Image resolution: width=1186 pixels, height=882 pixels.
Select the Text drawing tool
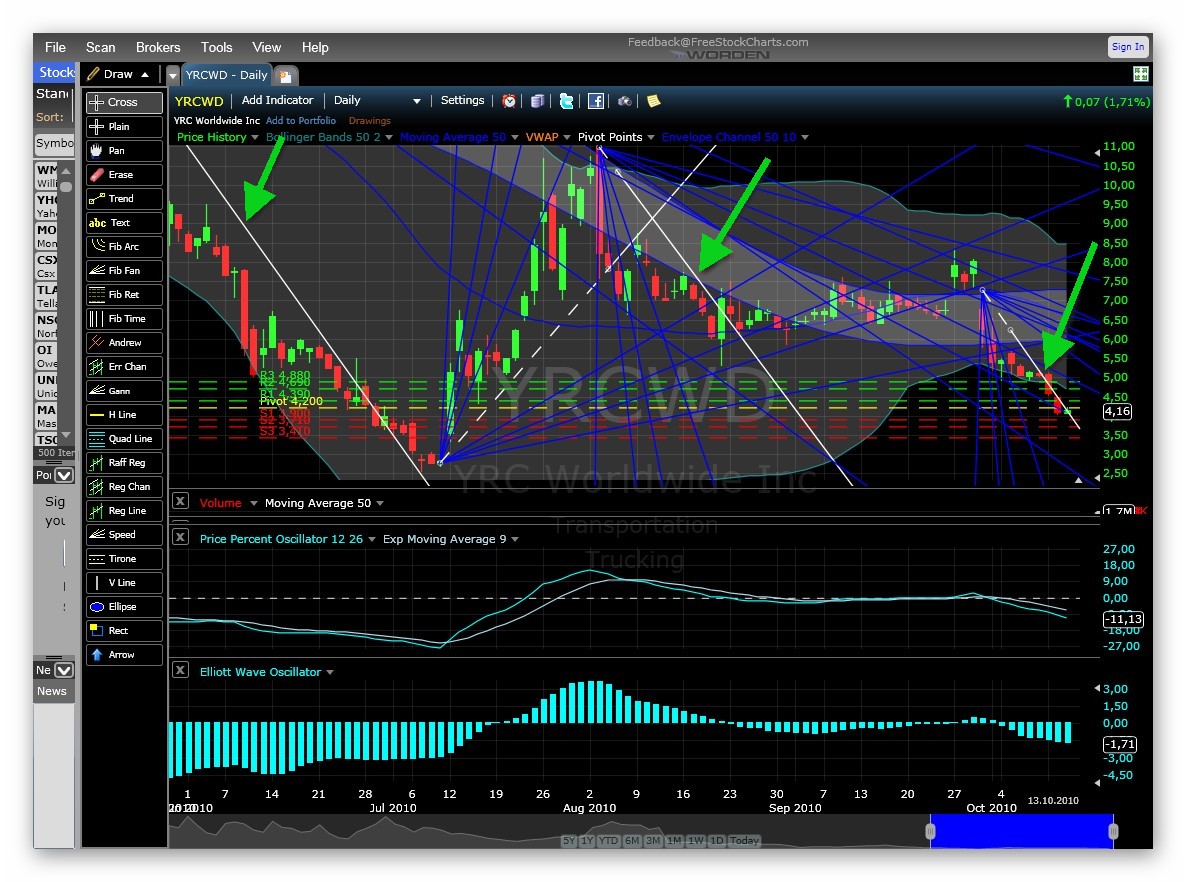(124, 222)
